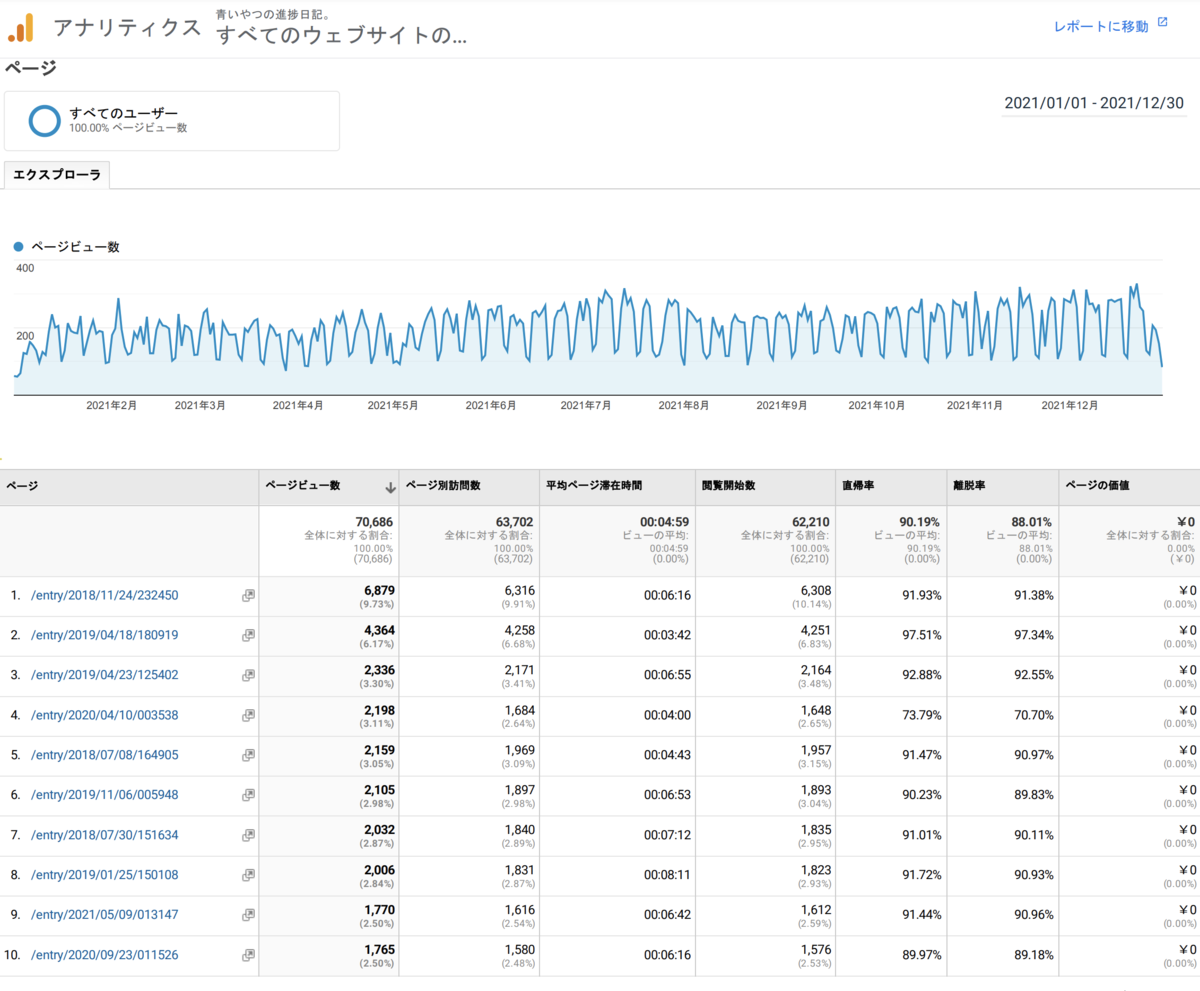Select the エクスプローラ tab
Viewport: 1200px width, 991px height.
click(57, 175)
